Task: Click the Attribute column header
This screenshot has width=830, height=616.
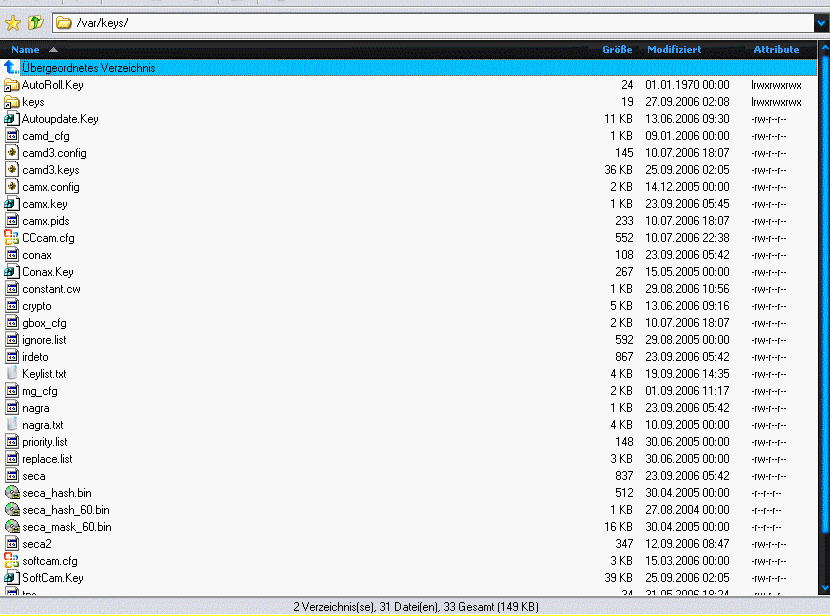Action: tap(776, 49)
